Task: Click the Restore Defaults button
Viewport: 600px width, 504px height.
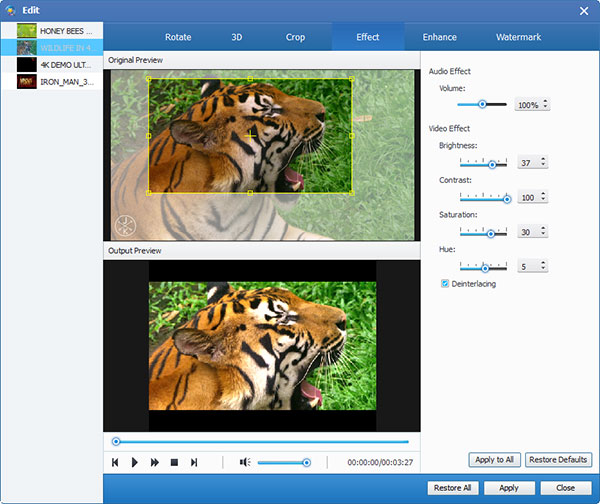Action: click(558, 460)
